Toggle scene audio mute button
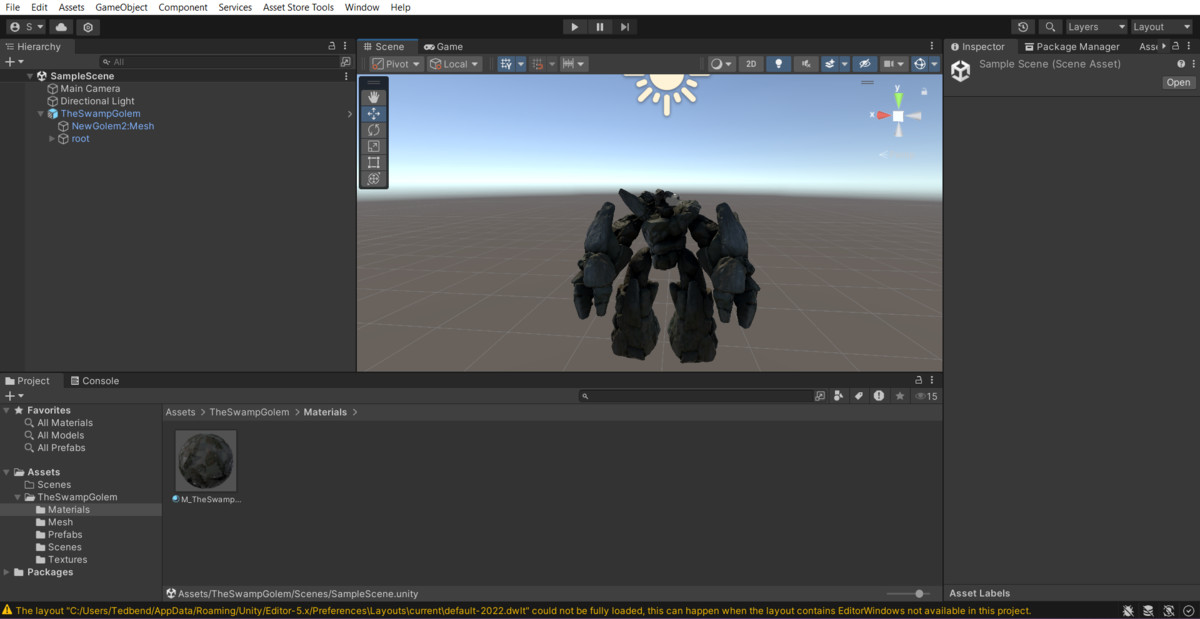 click(x=805, y=64)
